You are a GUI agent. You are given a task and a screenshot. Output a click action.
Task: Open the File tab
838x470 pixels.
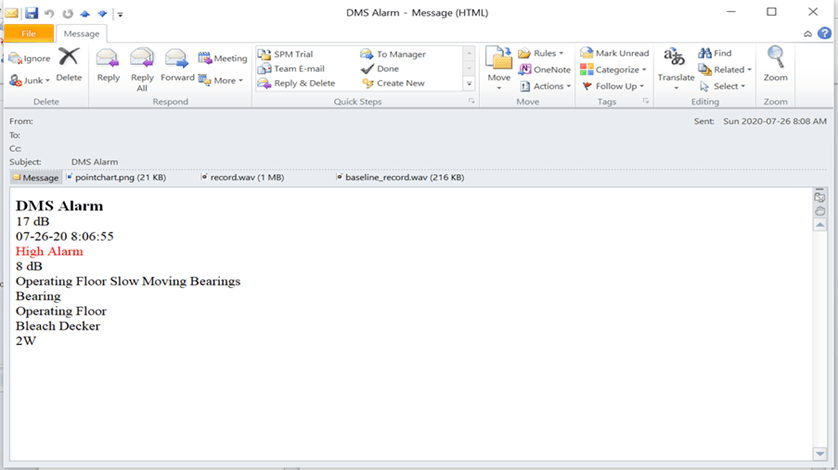click(28, 33)
